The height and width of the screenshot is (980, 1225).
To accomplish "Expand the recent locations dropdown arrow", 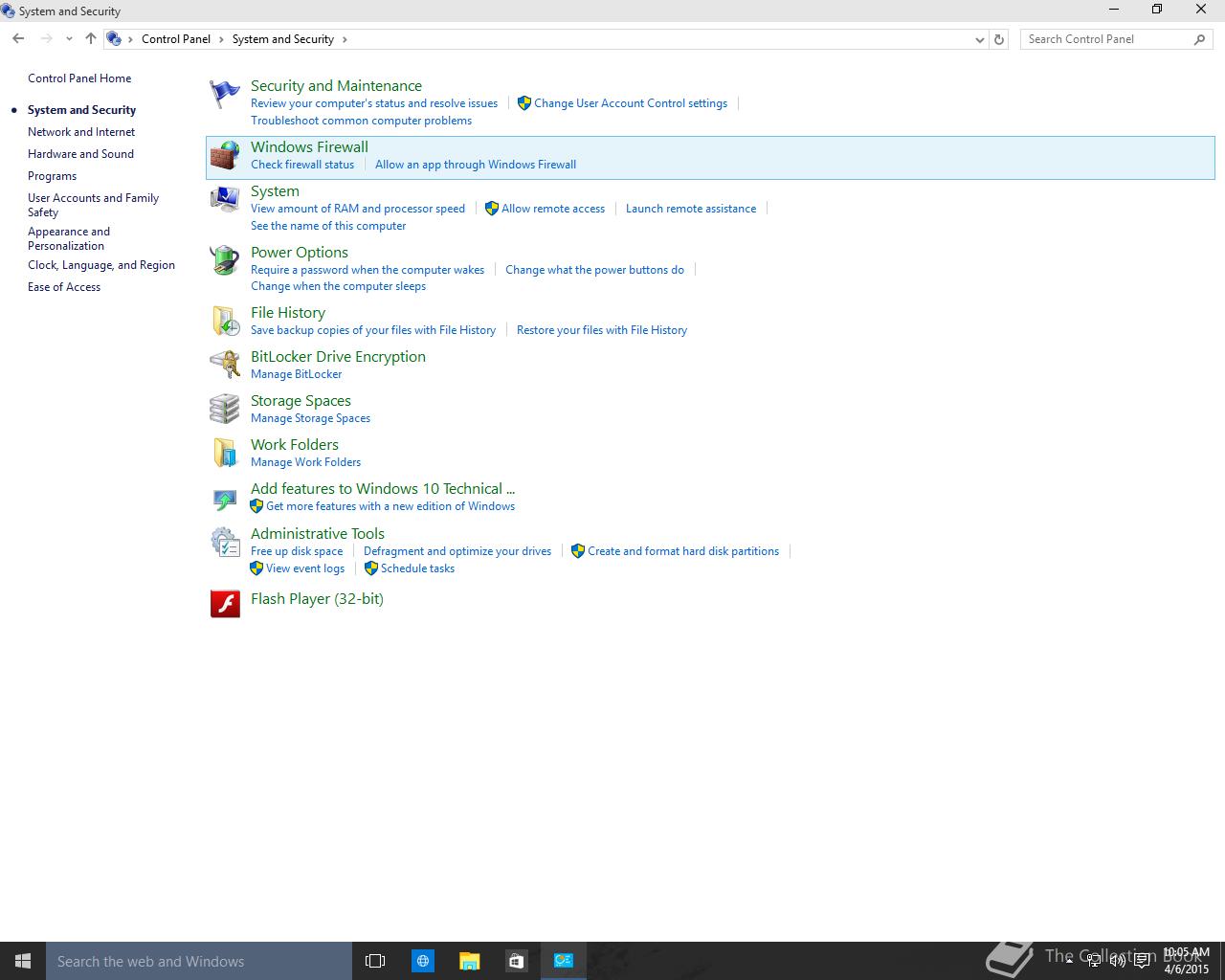I will pos(69,39).
